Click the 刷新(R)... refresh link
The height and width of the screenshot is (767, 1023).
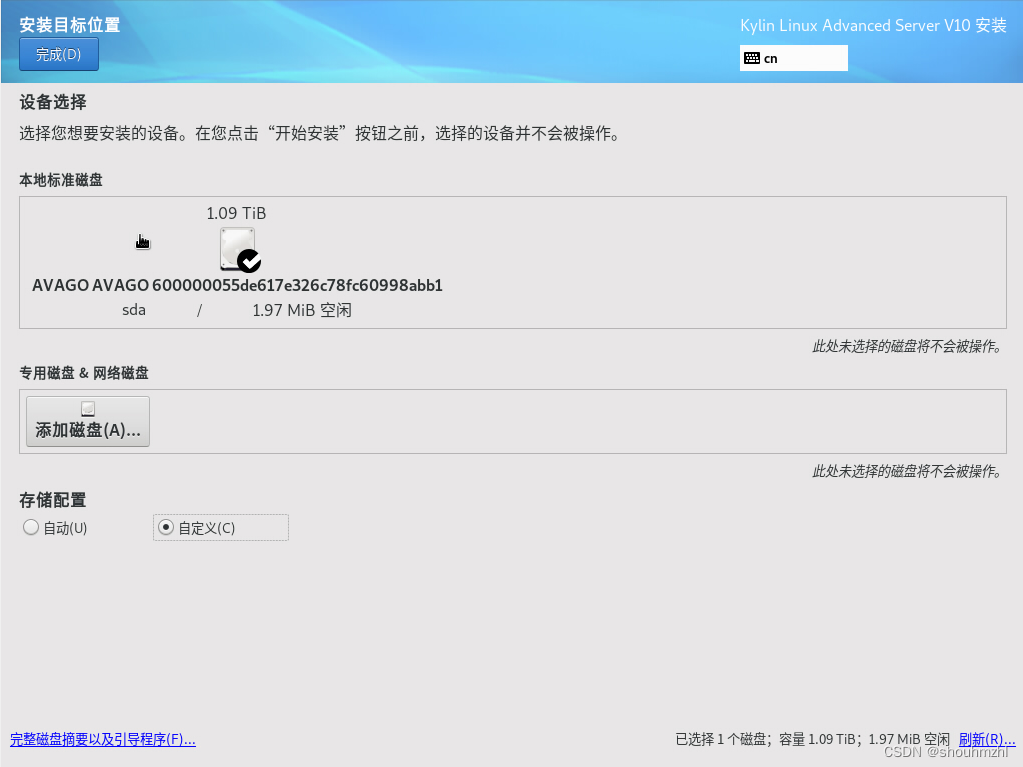pos(986,739)
